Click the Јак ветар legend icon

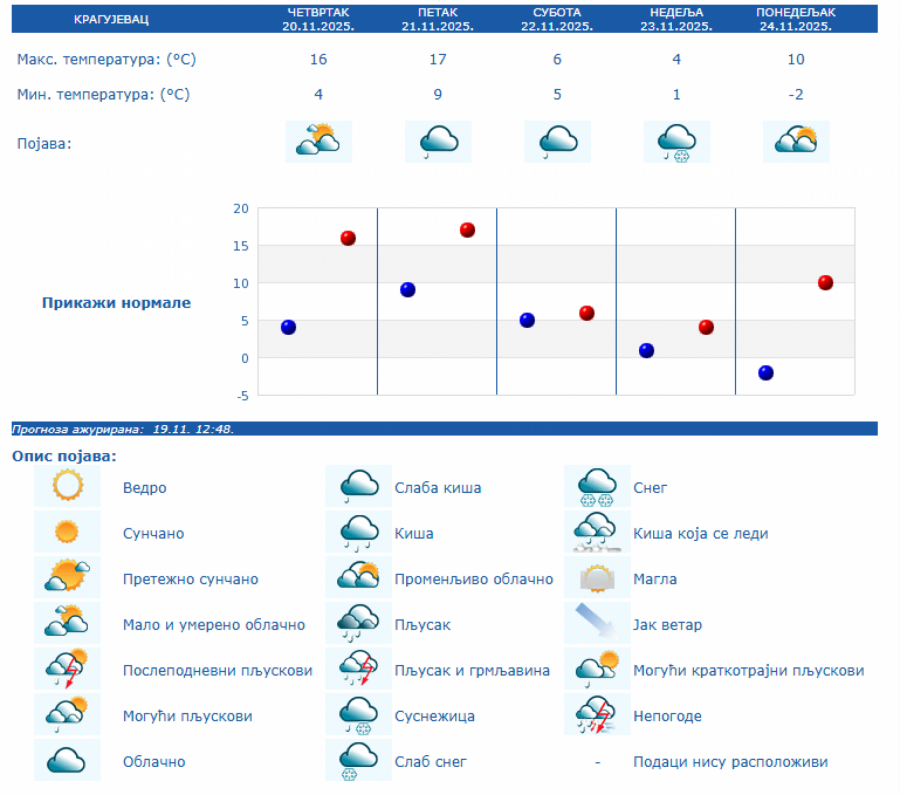597,624
